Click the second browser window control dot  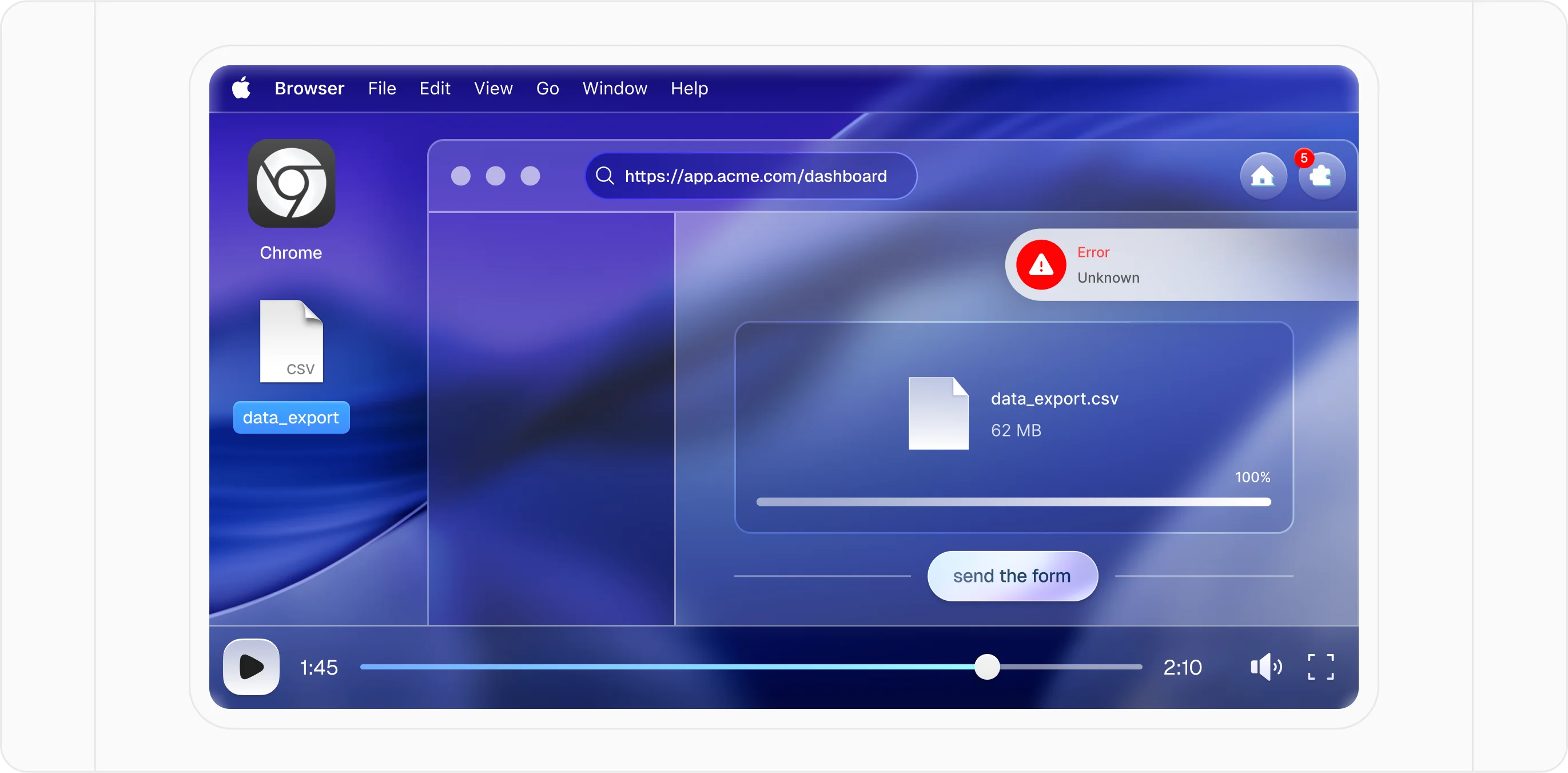point(495,176)
